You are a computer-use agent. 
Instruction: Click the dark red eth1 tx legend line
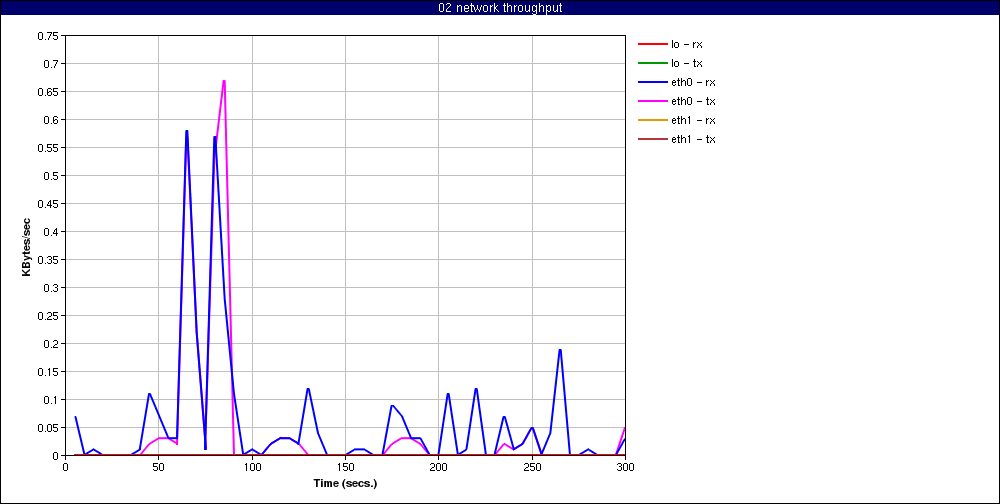click(652, 139)
